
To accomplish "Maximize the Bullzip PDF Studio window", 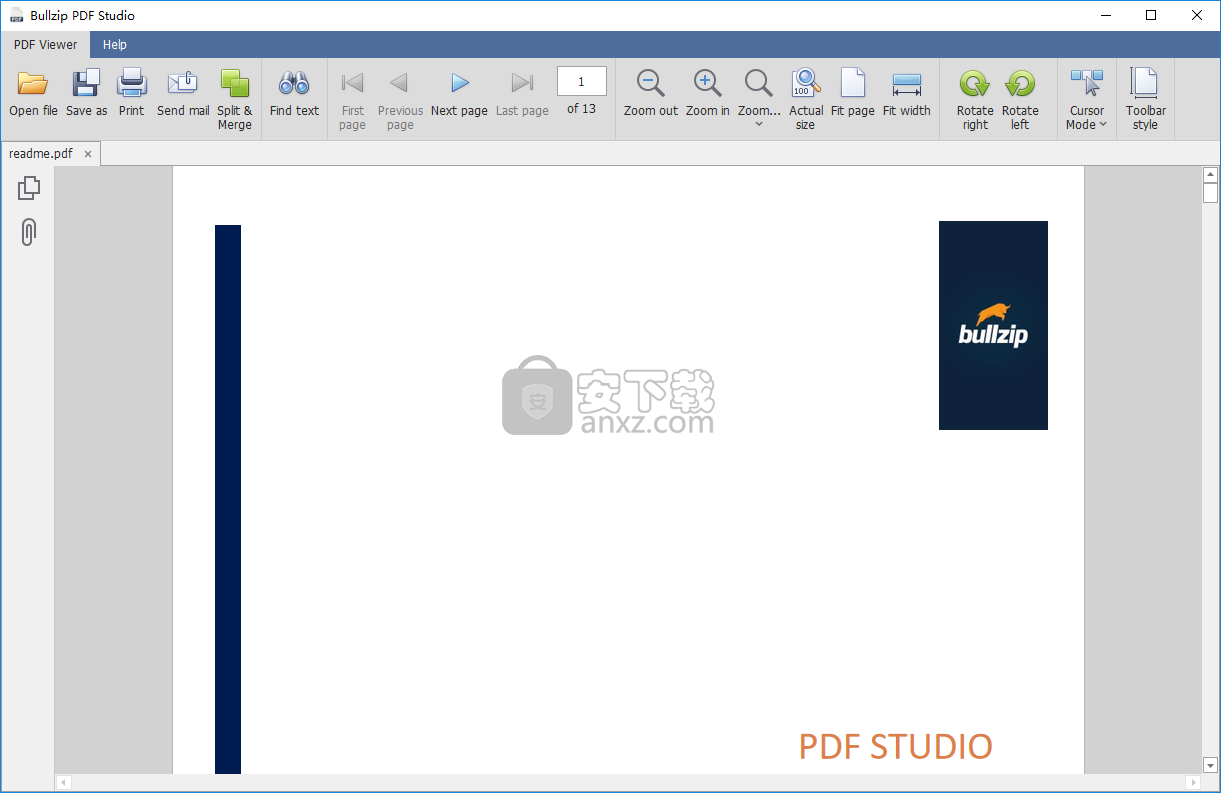I will click(1151, 15).
